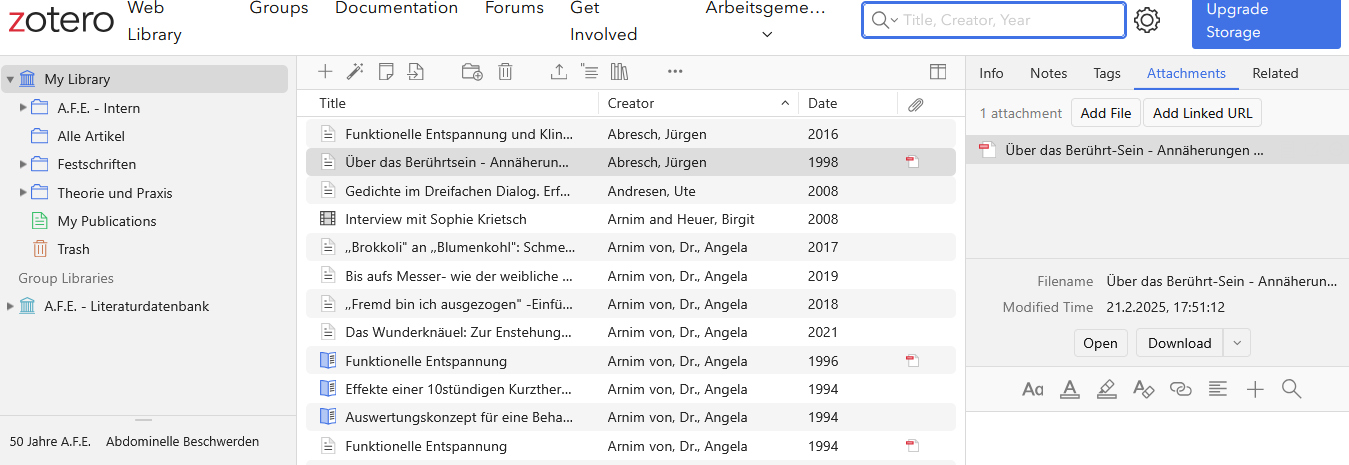Open the Add by Identifier magic wand

(x=355, y=71)
